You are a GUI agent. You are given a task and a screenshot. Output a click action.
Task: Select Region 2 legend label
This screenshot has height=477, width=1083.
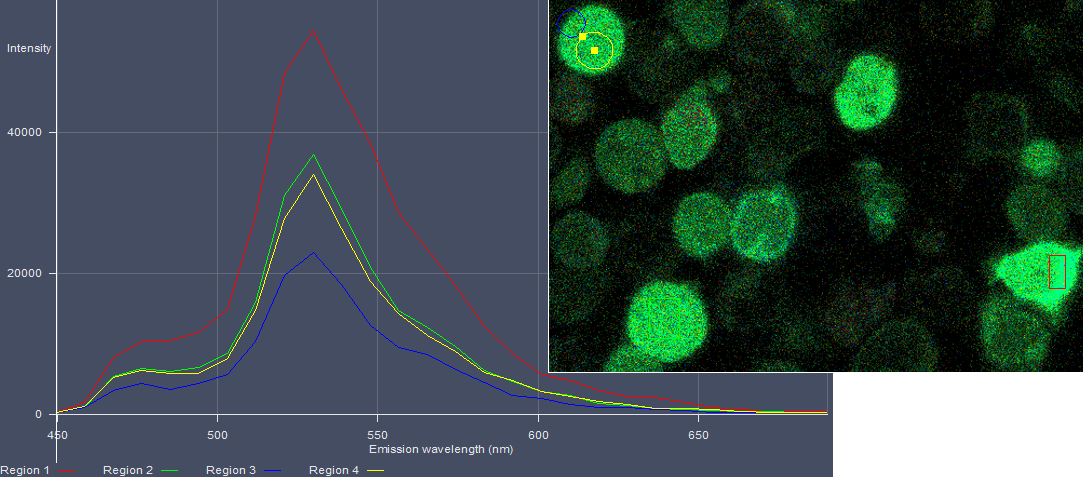pos(128,470)
